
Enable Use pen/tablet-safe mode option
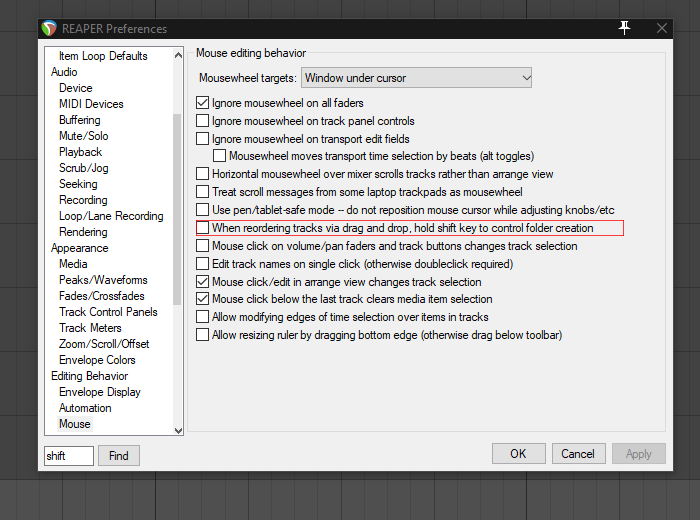click(202, 210)
